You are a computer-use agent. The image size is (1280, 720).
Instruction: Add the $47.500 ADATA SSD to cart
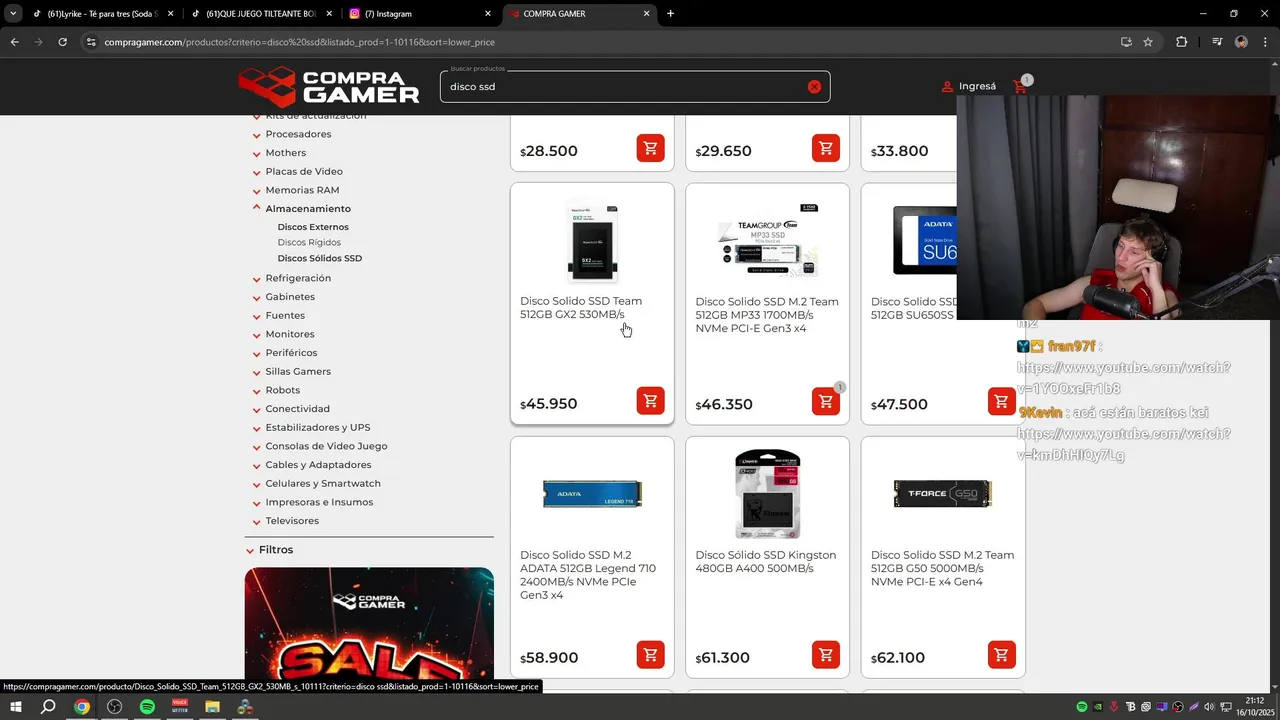1001,402
